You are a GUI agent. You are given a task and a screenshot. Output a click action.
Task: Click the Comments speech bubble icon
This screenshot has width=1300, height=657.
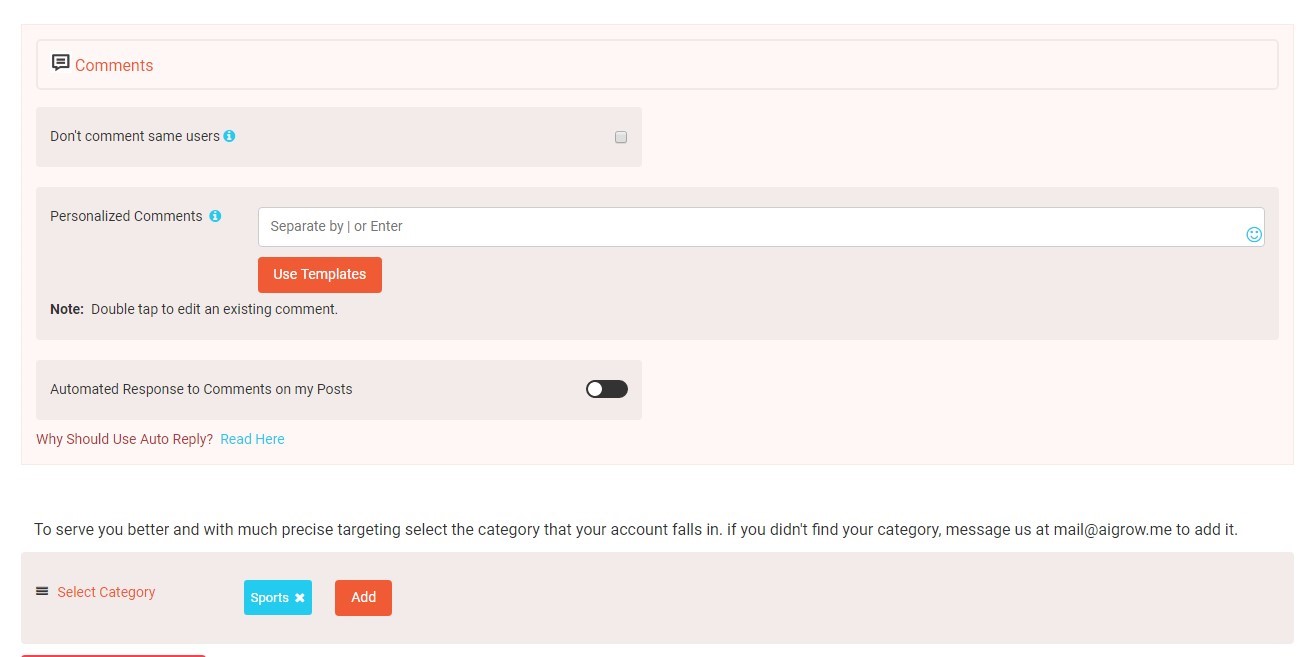coord(61,63)
